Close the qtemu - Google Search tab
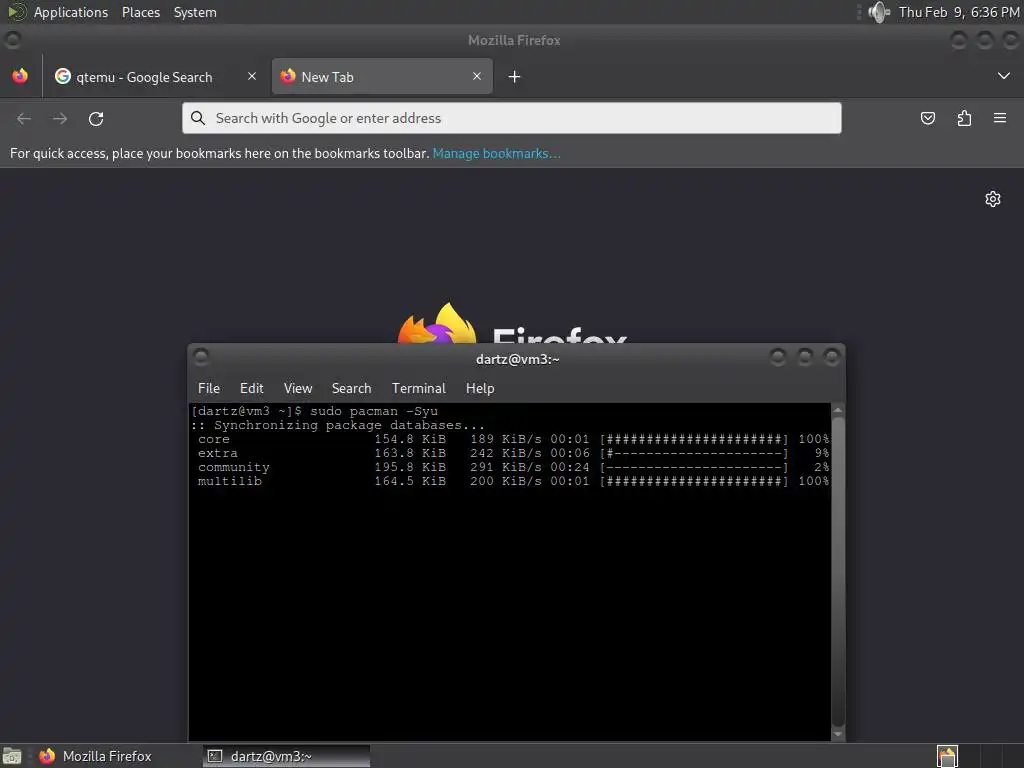 tap(251, 76)
